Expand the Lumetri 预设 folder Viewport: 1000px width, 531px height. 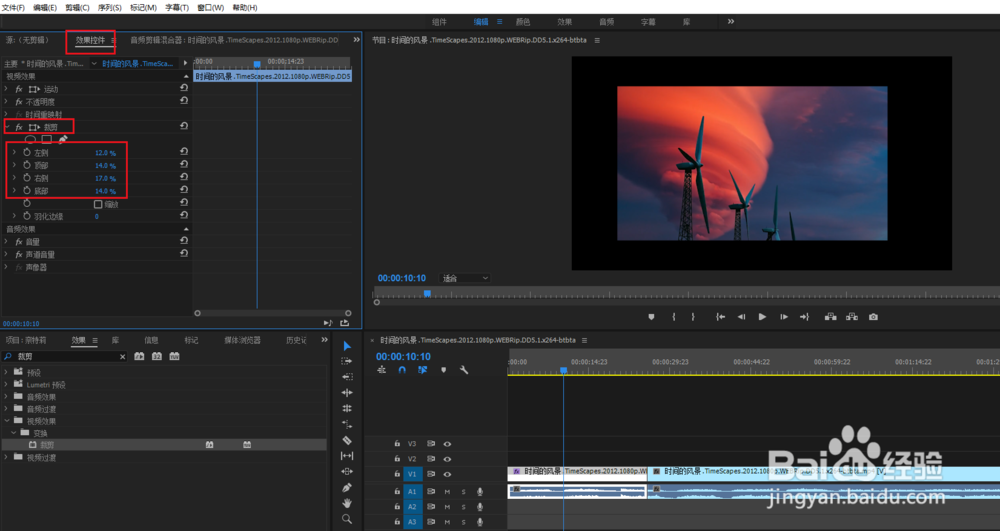pyautogui.click(x=6, y=384)
